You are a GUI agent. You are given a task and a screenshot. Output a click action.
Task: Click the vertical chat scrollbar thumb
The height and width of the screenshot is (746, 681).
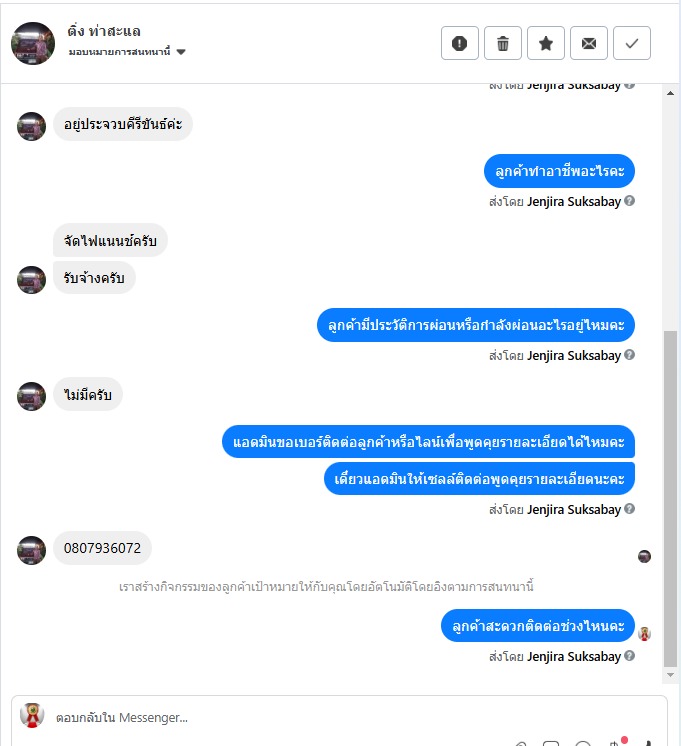(670, 499)
